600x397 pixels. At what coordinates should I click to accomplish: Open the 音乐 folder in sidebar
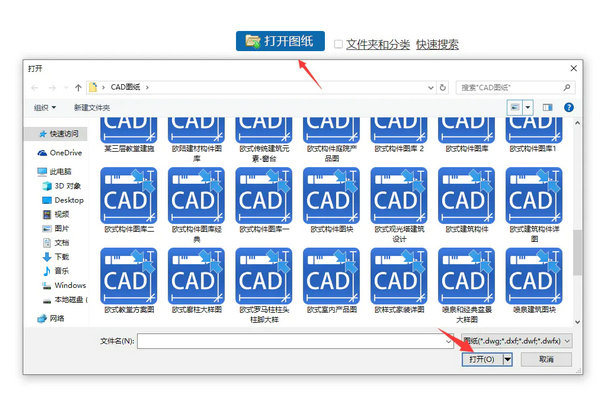(x=56, y=271)
